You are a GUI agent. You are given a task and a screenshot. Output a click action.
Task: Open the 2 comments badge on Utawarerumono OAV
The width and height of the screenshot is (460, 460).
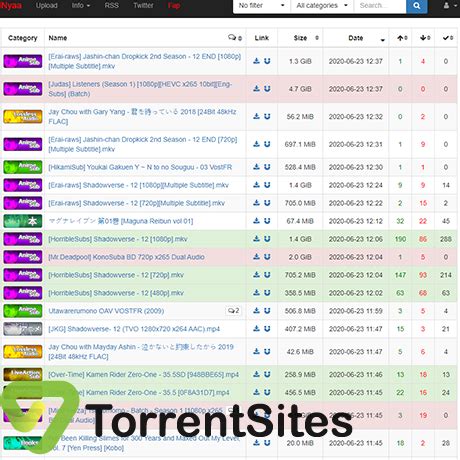coord(233,311)
